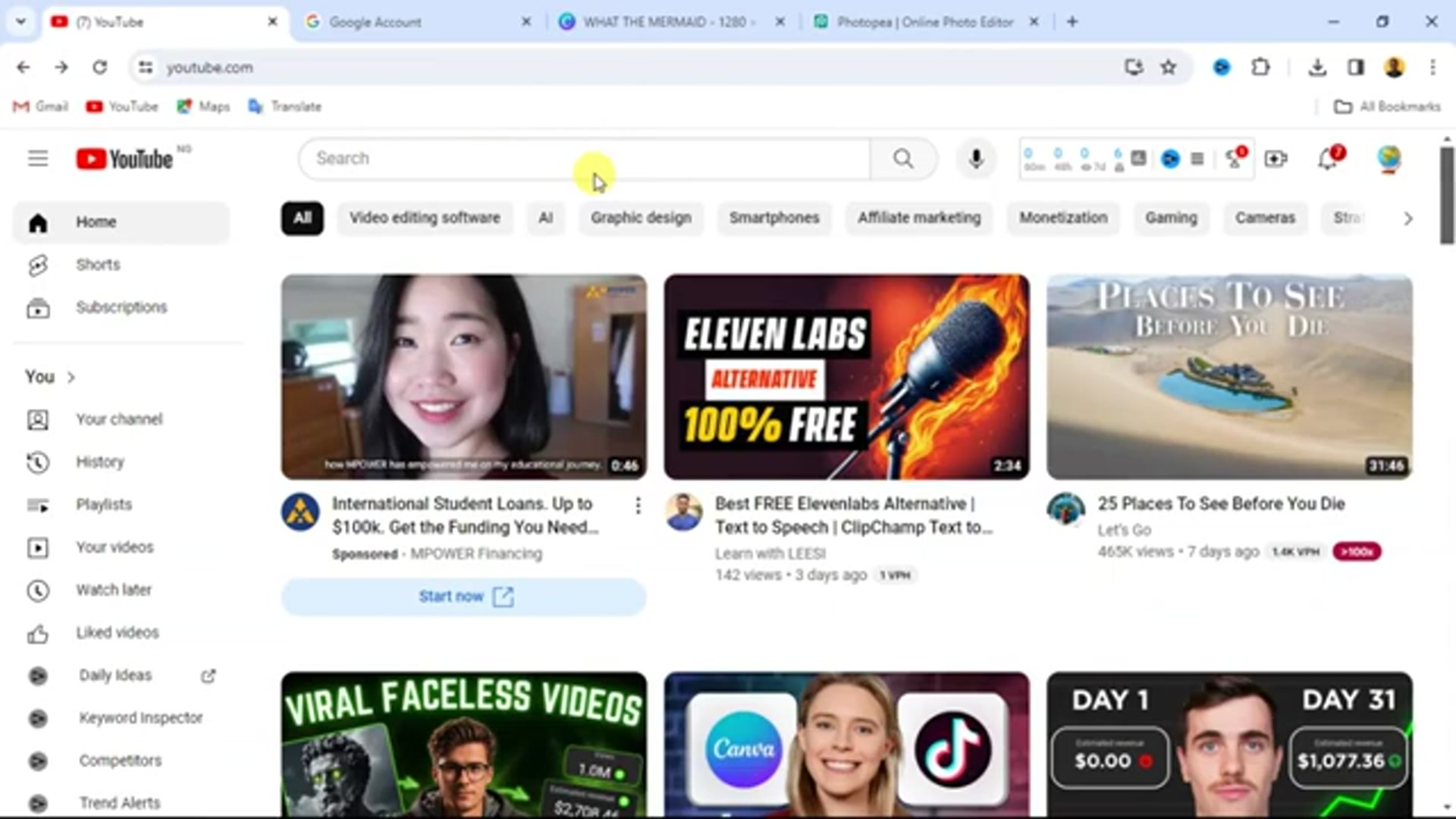This screenshot has width=1456, height=819.
Task: Open the Maps bookmark
Action: (x=203, y=107)
